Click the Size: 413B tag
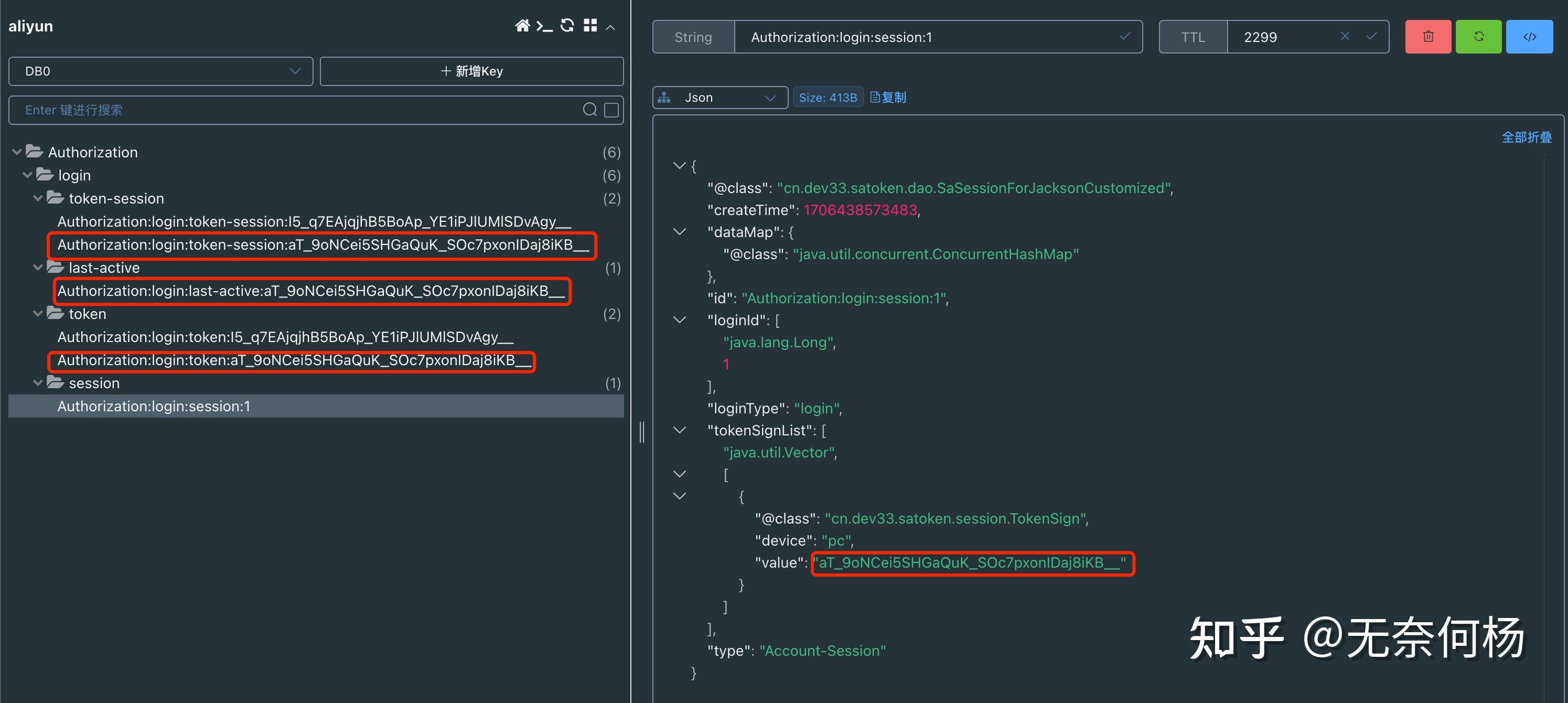 [828, 98]
